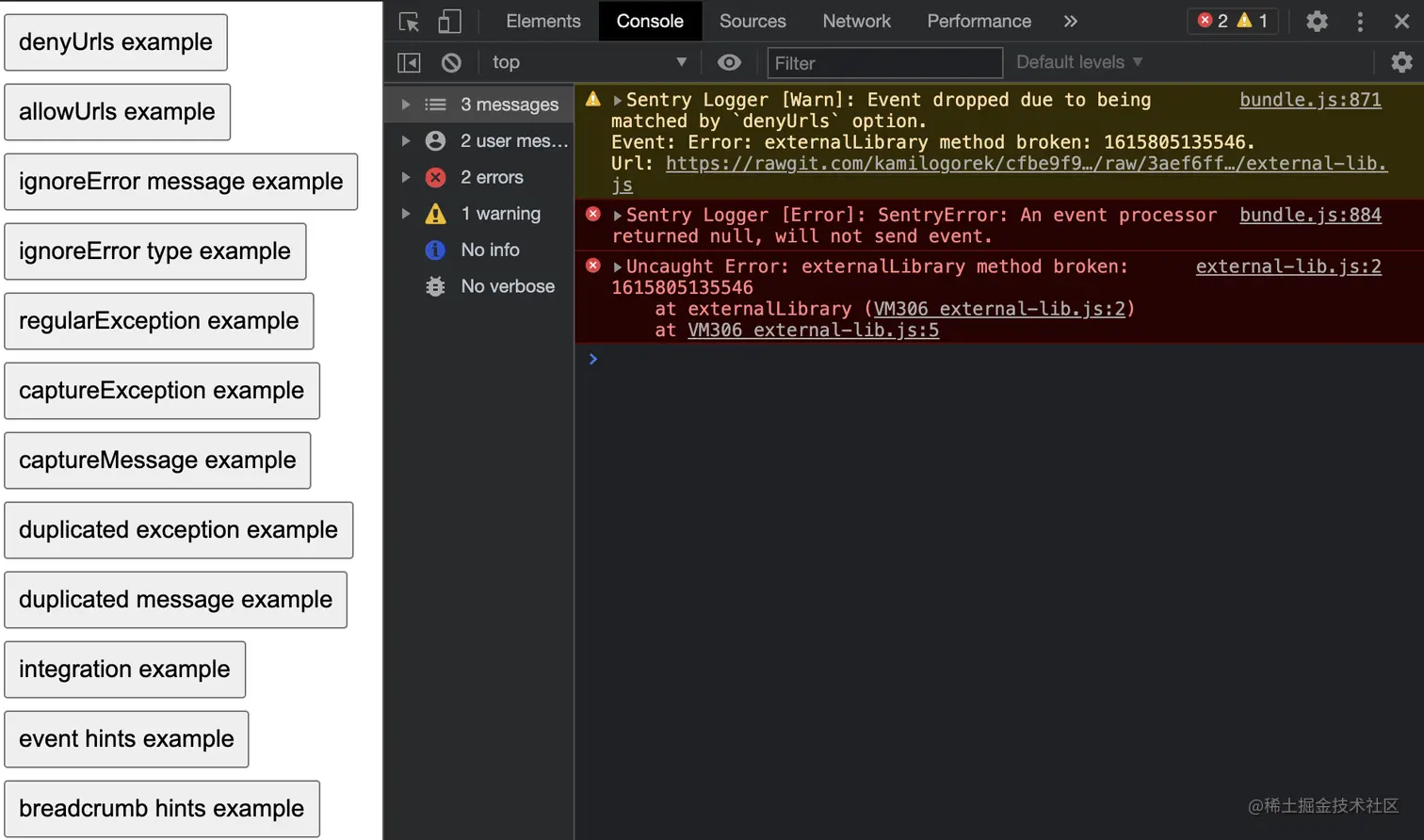Expand the 1 warning group

pos(406,214)
